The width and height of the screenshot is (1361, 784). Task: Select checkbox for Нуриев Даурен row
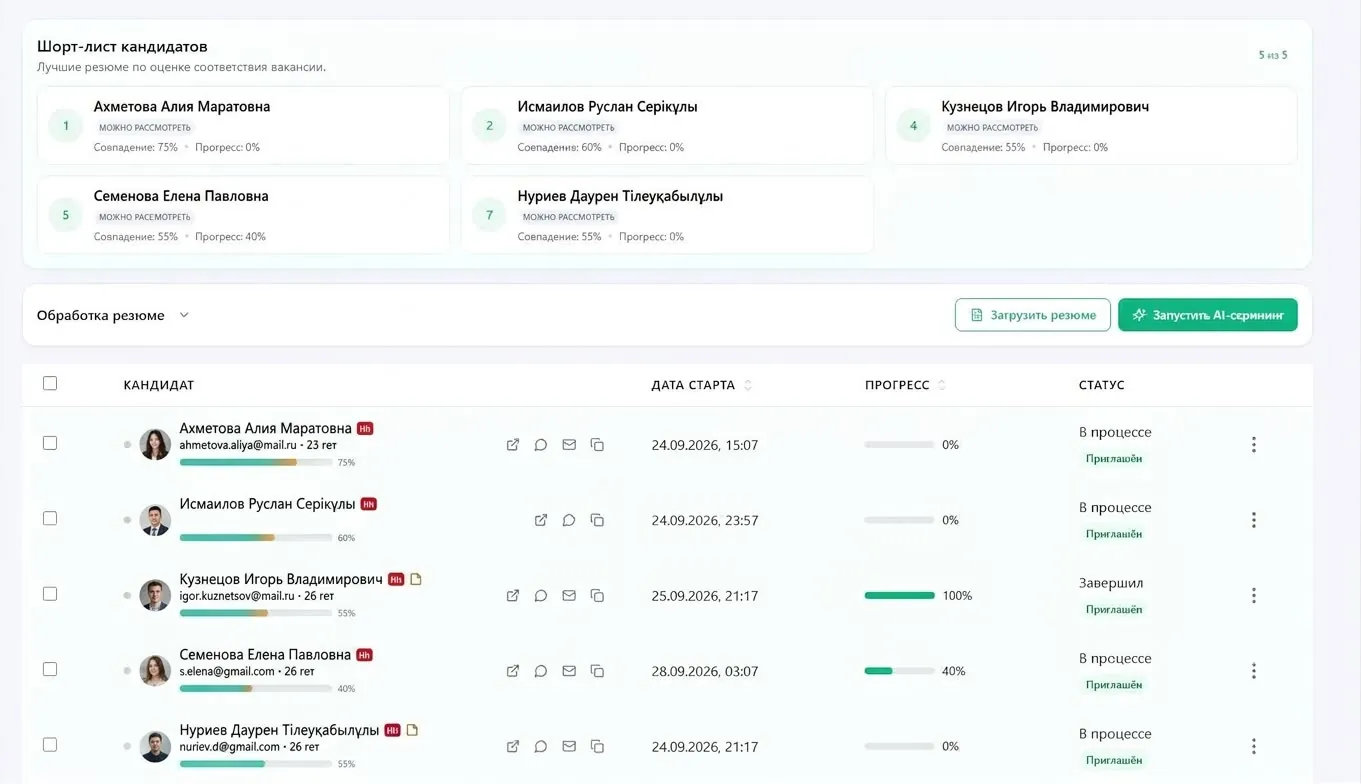50,745
